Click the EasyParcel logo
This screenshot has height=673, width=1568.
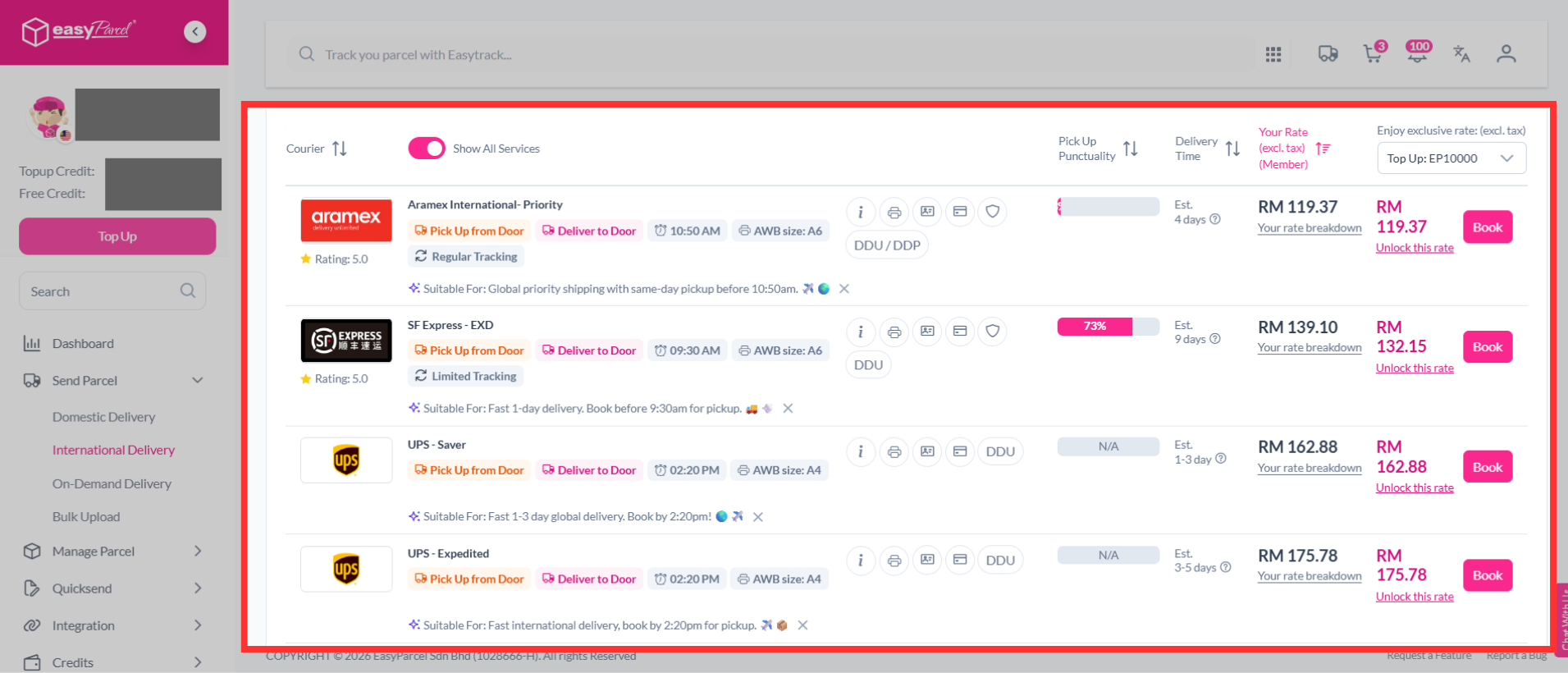[79, 32]
